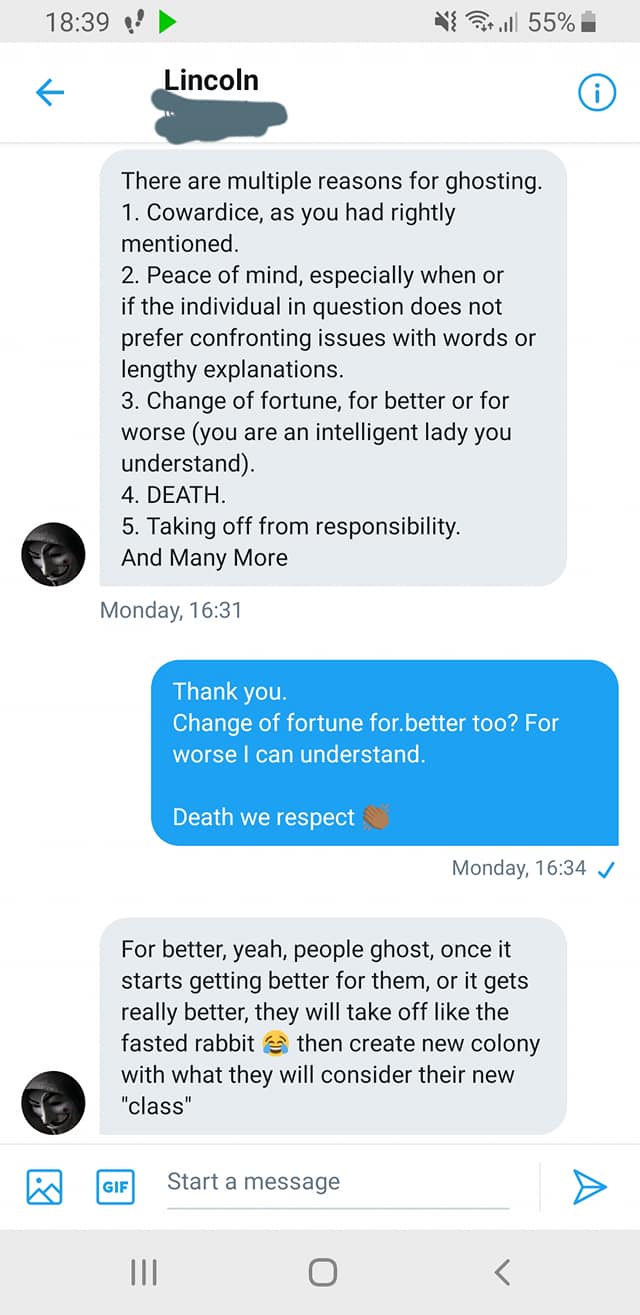Open the GIF picker
Viewport: 640px width, 1315px height.
pyautogui.click(x=114, y=1186)
